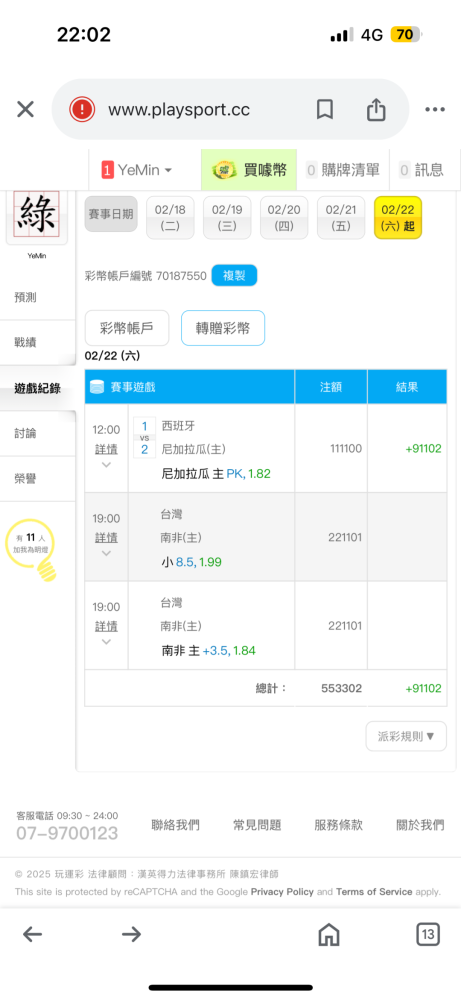Click the 轉贈彩幣 button
This screenshot has width=461, height=1000.
point(223,328)
